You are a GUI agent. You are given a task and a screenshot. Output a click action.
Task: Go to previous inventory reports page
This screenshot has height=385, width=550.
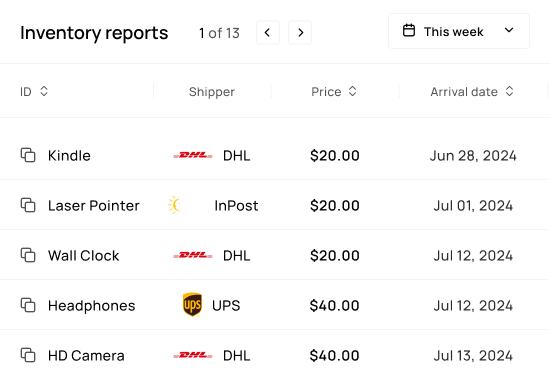click(x=268, y=33)
